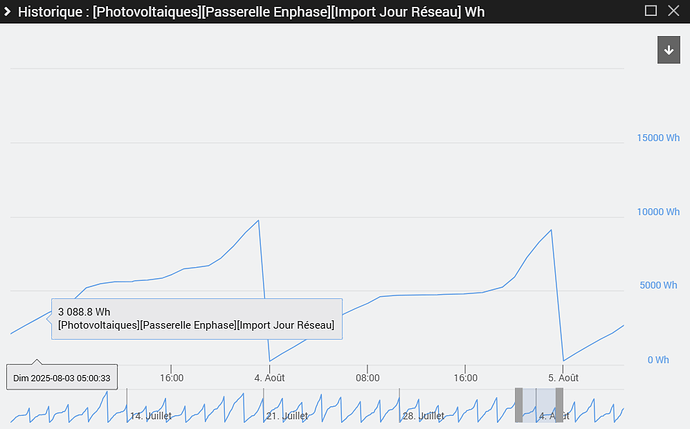This screenshot has height=429, width=690.
Task: Click '21. Juillet' in the navigator
Action: click(287, 416)
